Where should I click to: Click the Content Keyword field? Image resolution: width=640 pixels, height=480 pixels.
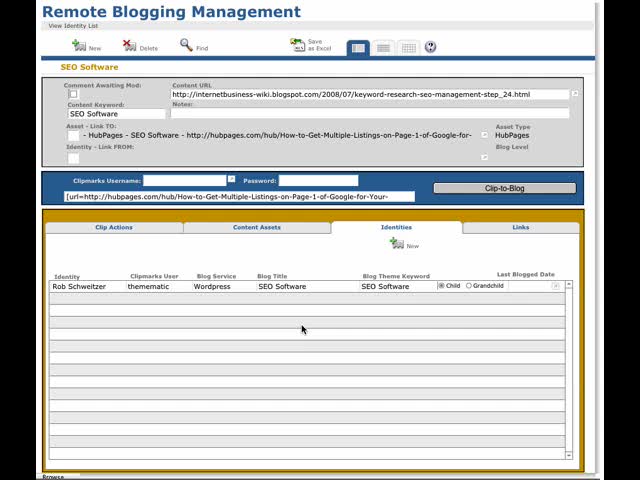point(116,114)
